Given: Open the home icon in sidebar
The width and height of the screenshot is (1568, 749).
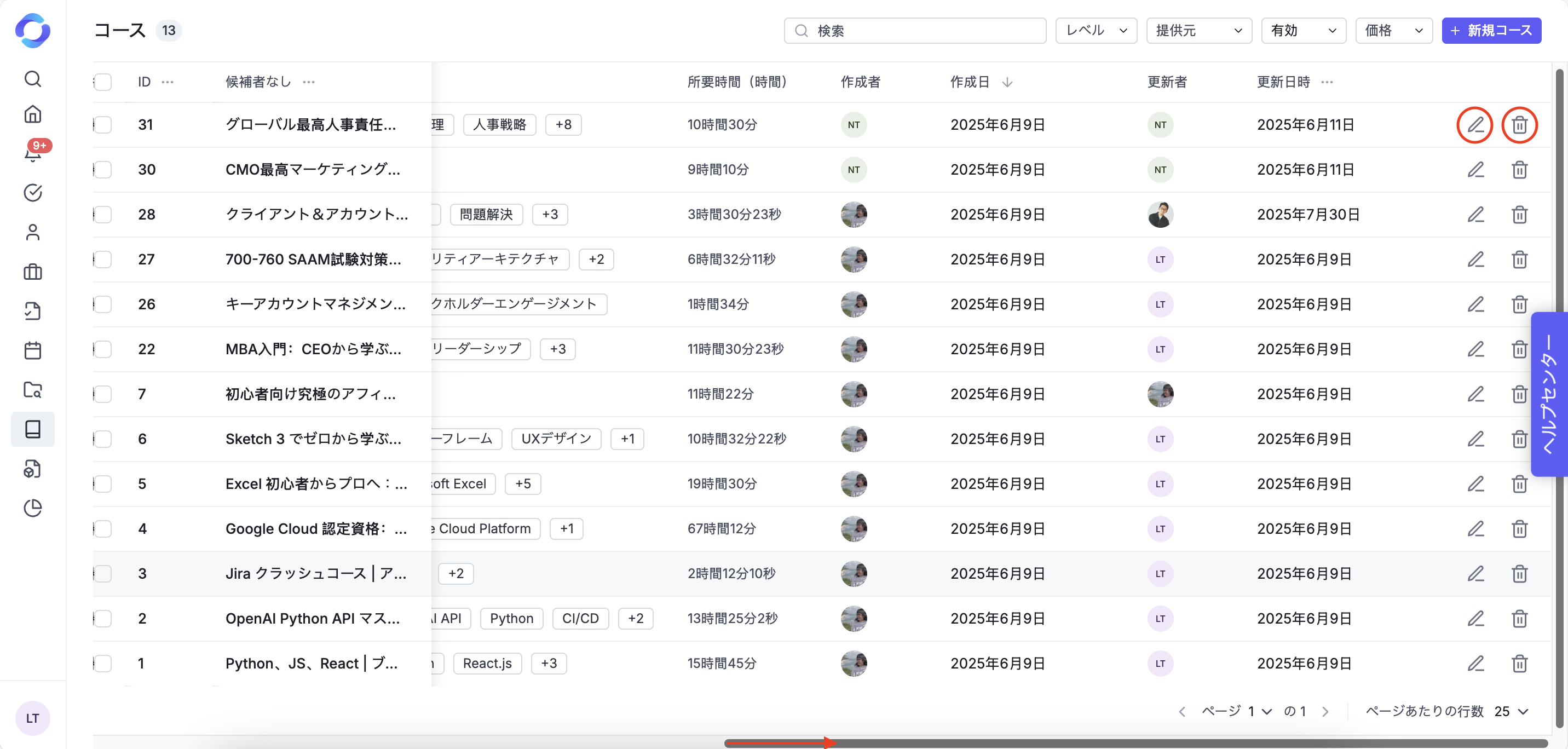Looking at the screenshot, I should coord(33,114).
